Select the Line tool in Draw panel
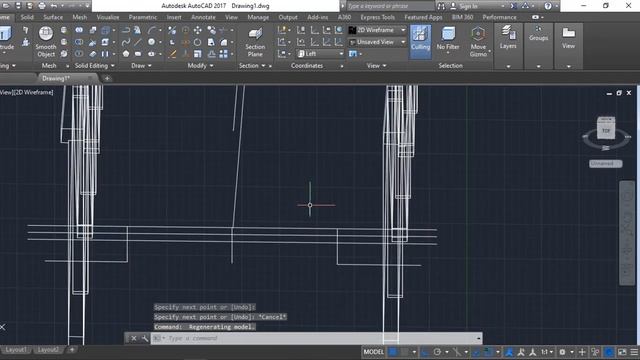640x360 pixels. click(138, 42)
